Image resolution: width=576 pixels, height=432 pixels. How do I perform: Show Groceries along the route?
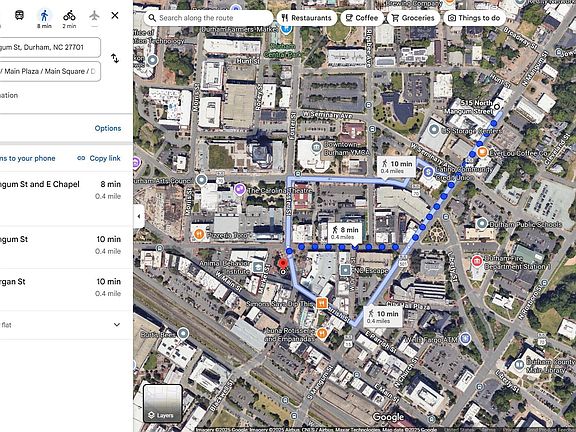click(x=413, y=18)
